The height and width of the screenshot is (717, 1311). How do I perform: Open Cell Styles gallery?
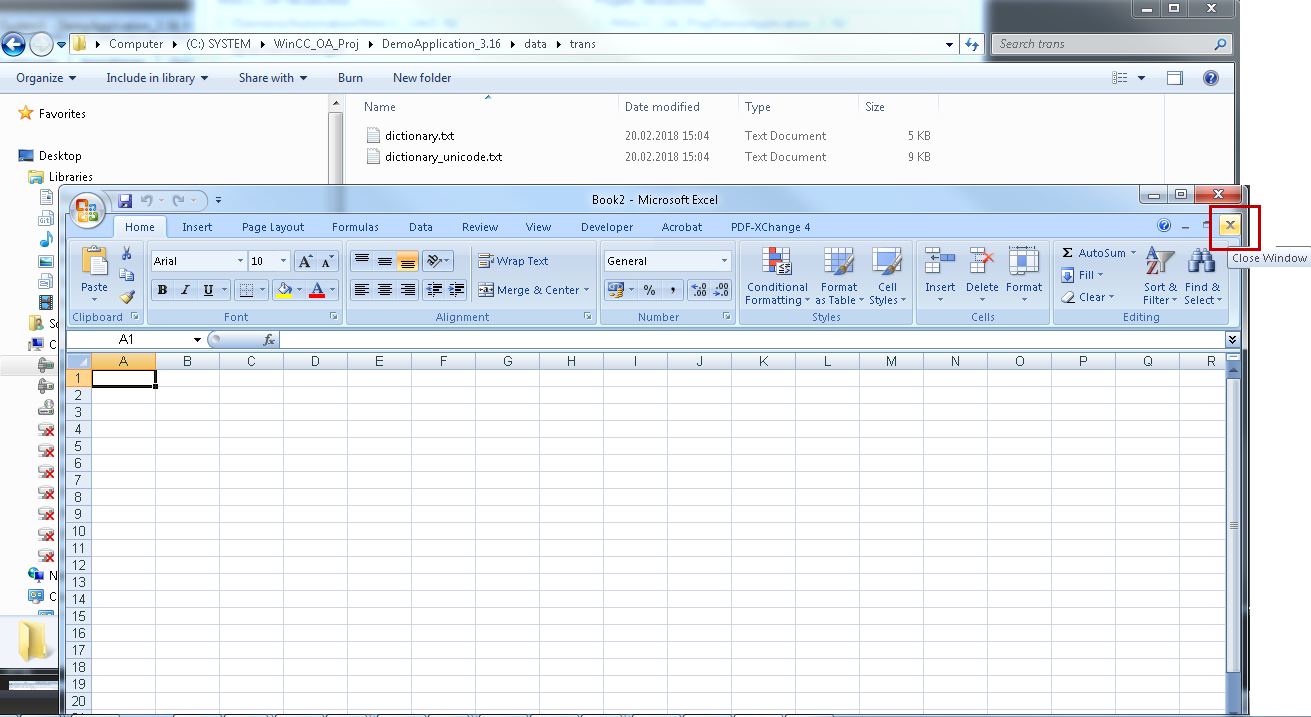pos(887,276)
